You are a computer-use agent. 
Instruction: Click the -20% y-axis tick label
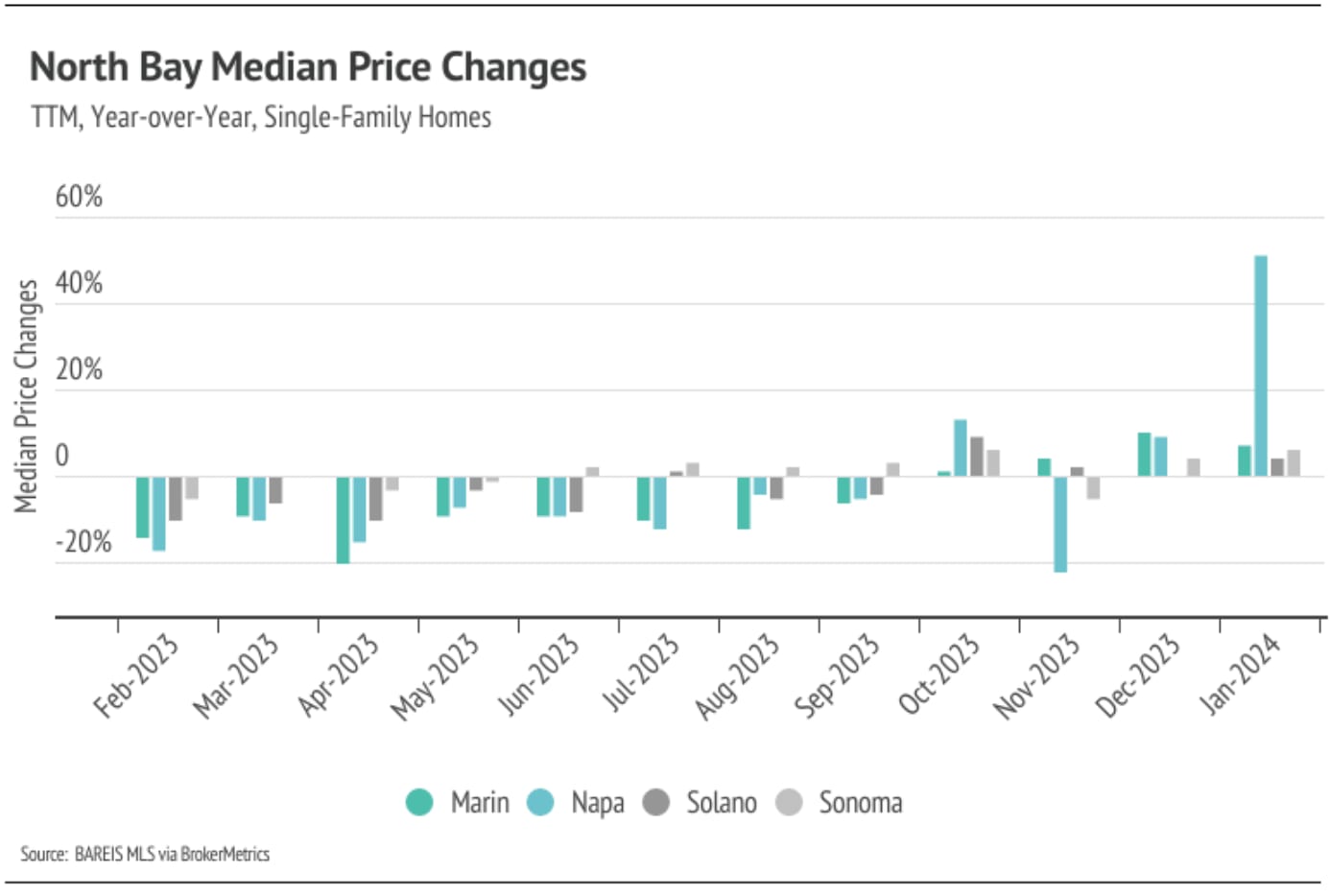[x=83, y=542]
